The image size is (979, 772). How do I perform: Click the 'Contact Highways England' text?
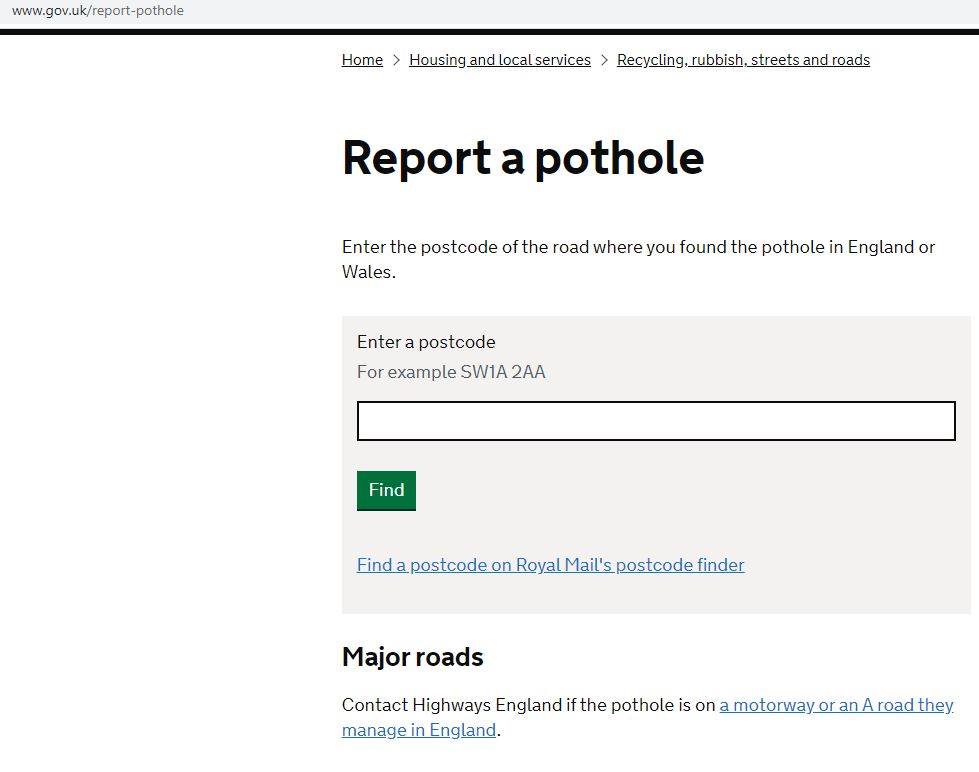point(452,705)
